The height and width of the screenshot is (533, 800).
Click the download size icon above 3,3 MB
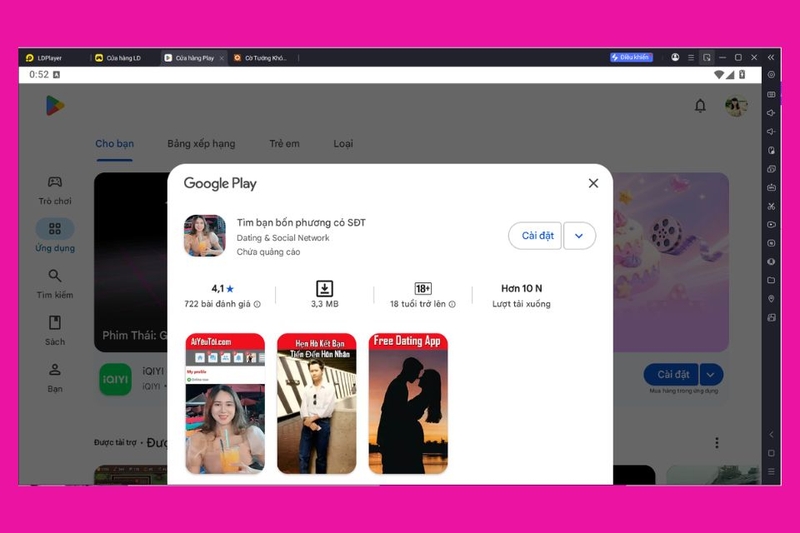[324, 288]
